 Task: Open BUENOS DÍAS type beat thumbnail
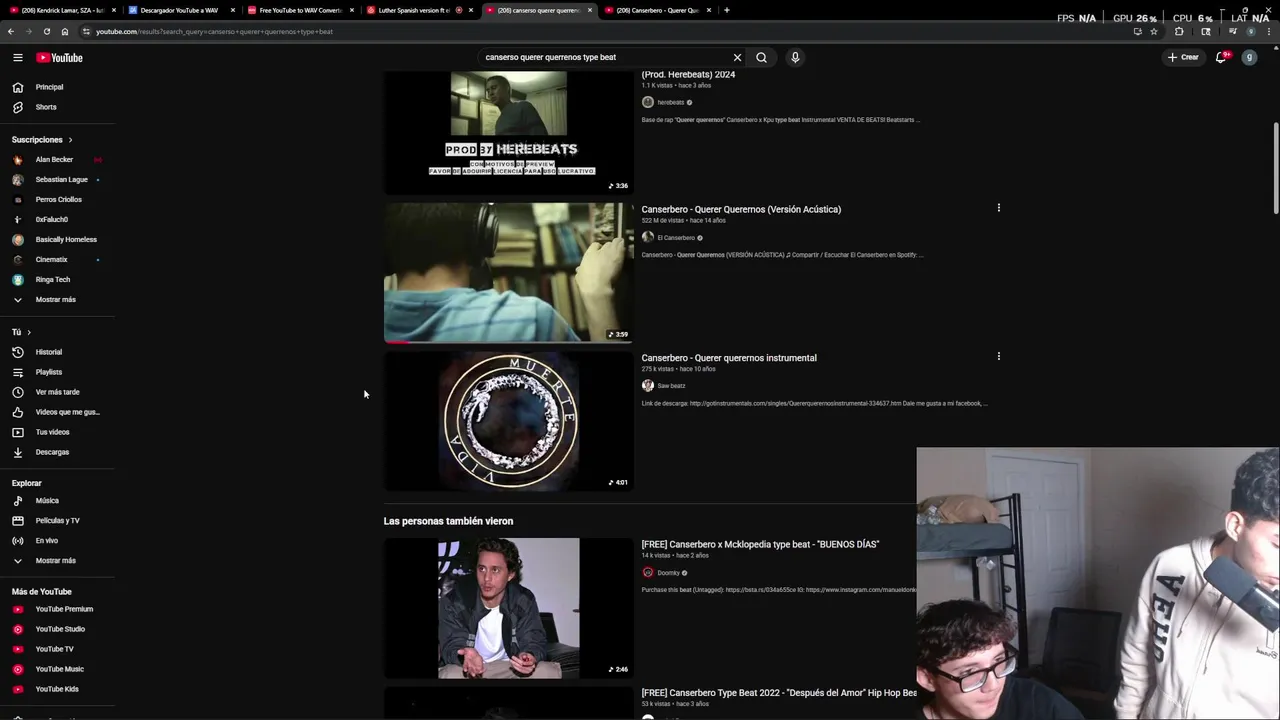[508, 608]
